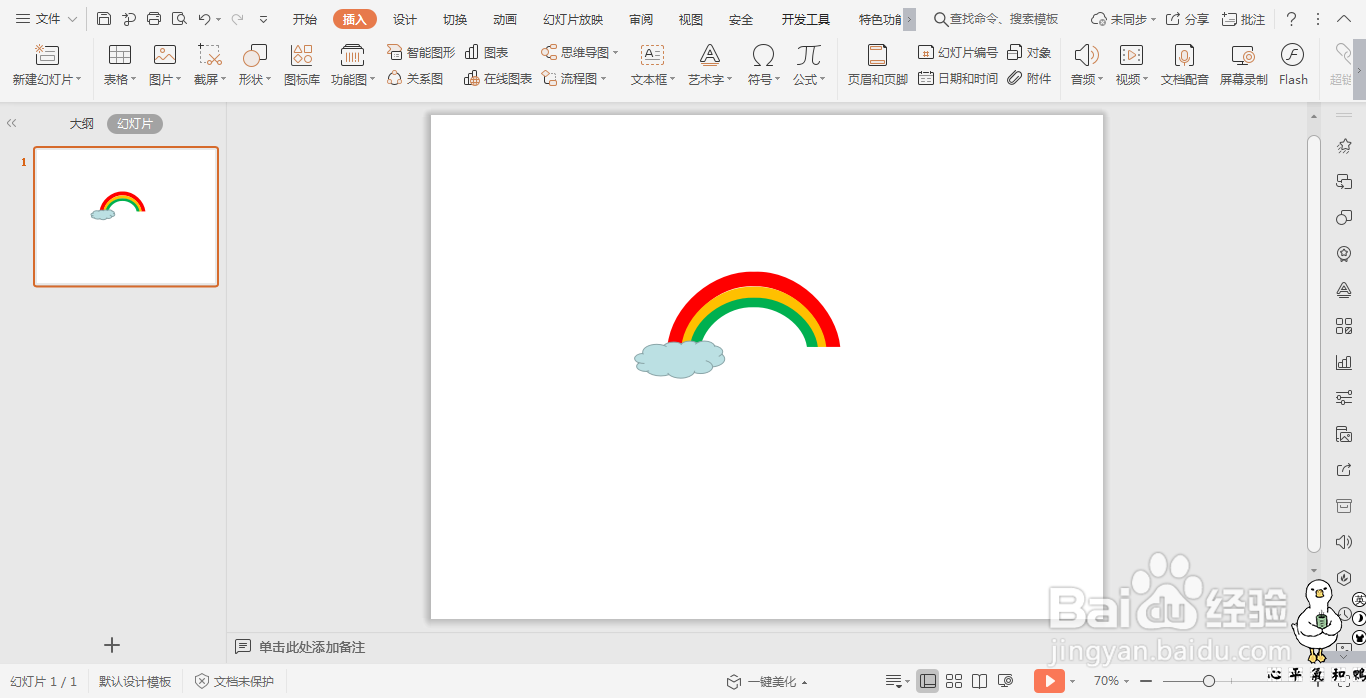Insert a 图表 chart

(x=487, y=52)
